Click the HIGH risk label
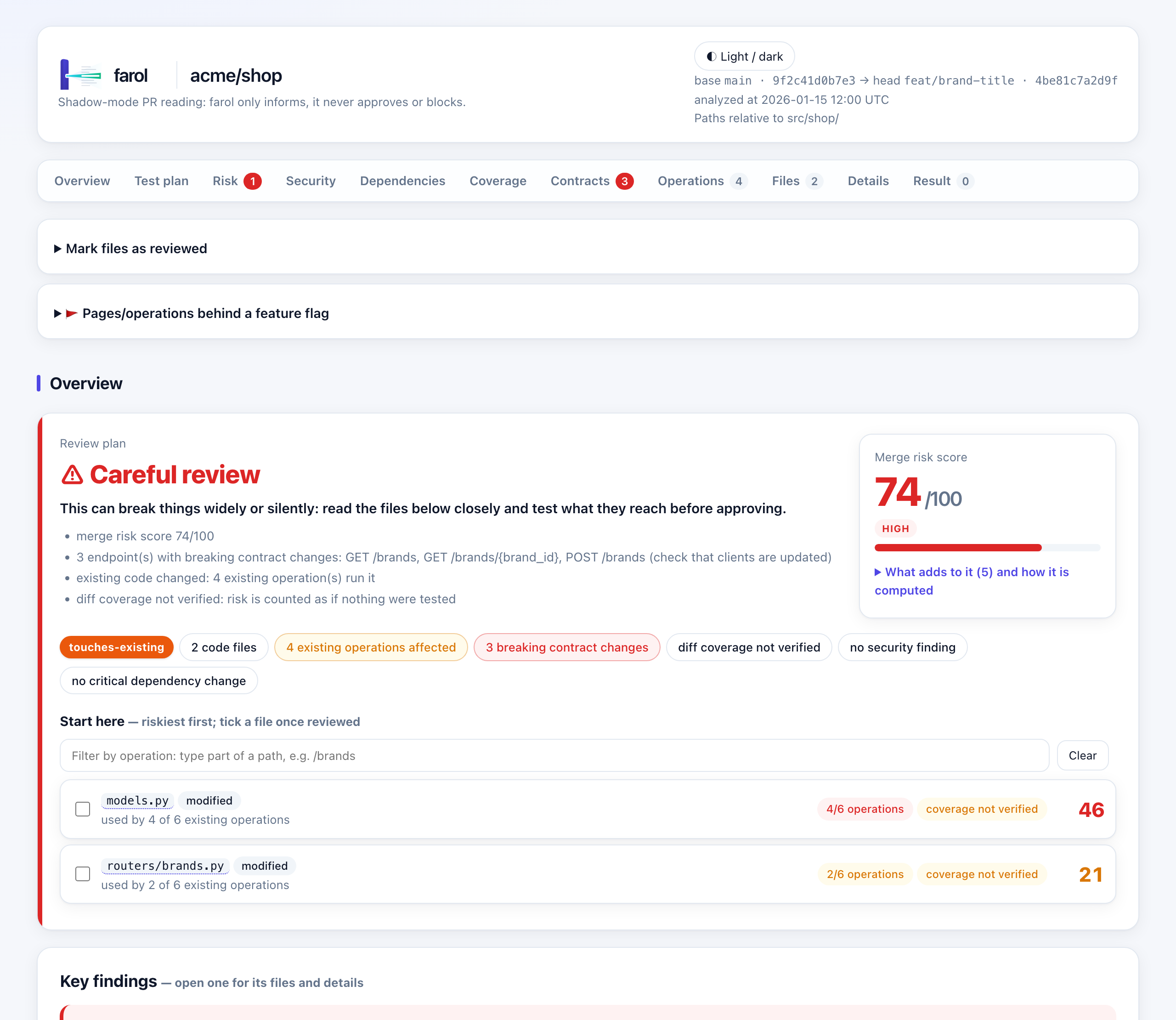The image size is (1176, 1020). (x=895, y=529)
